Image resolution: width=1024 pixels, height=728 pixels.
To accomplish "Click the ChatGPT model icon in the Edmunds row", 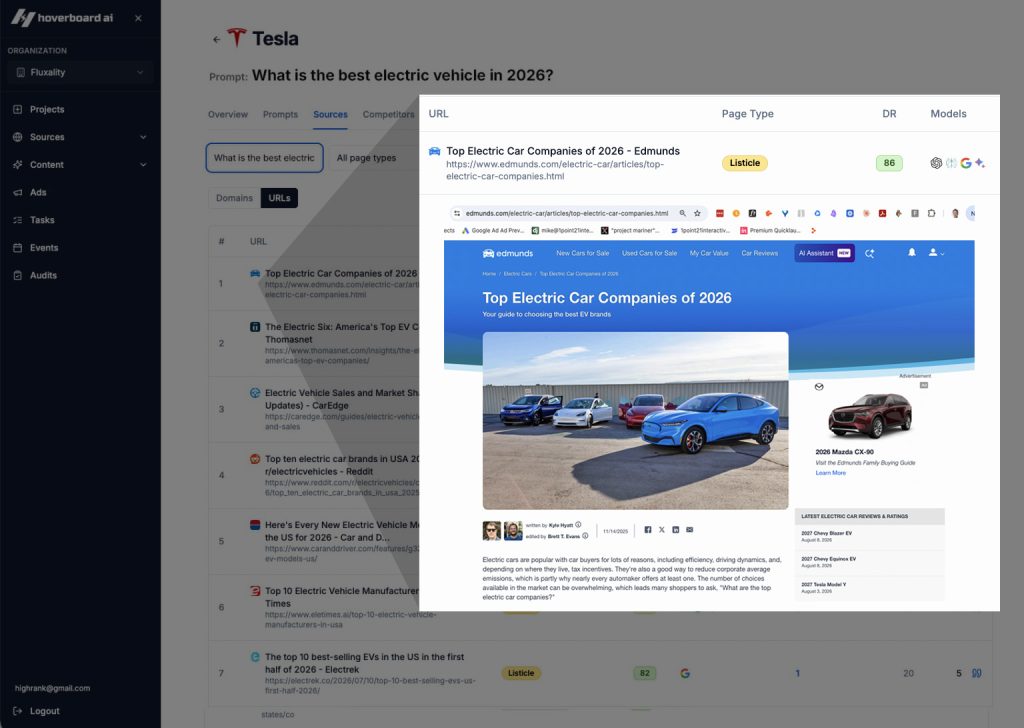I will tap(936, 163).
